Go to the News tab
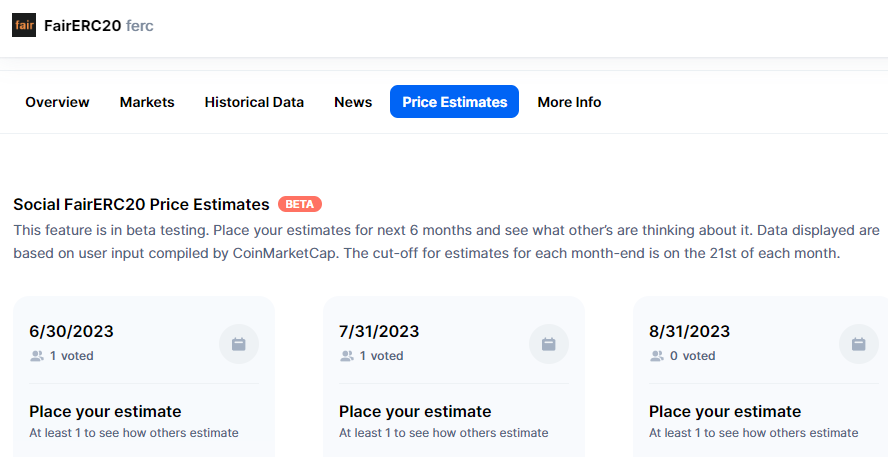The width and height of the screenshot is (888, 457). 353,102
